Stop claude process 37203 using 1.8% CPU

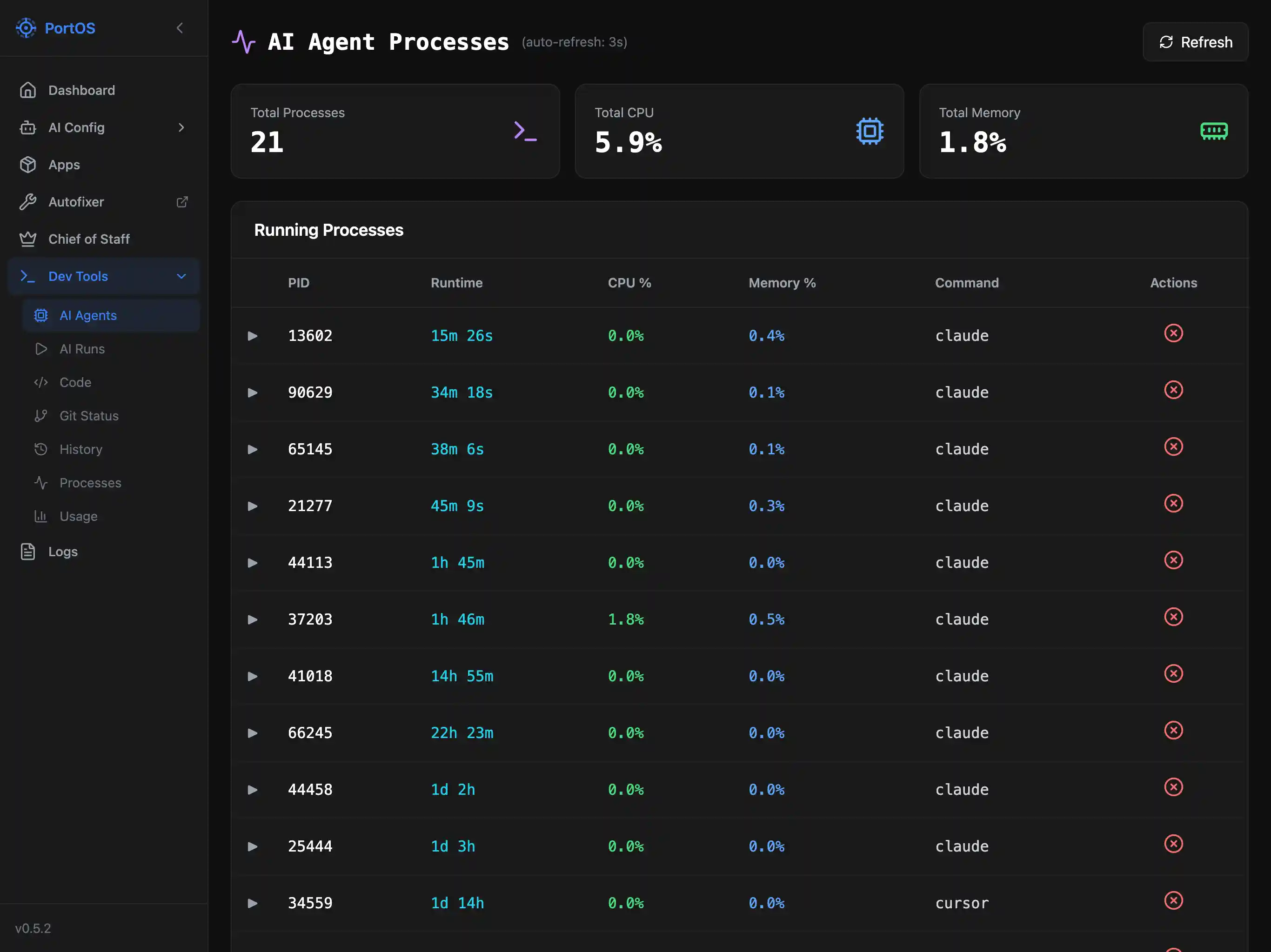tap(1174, 617)
